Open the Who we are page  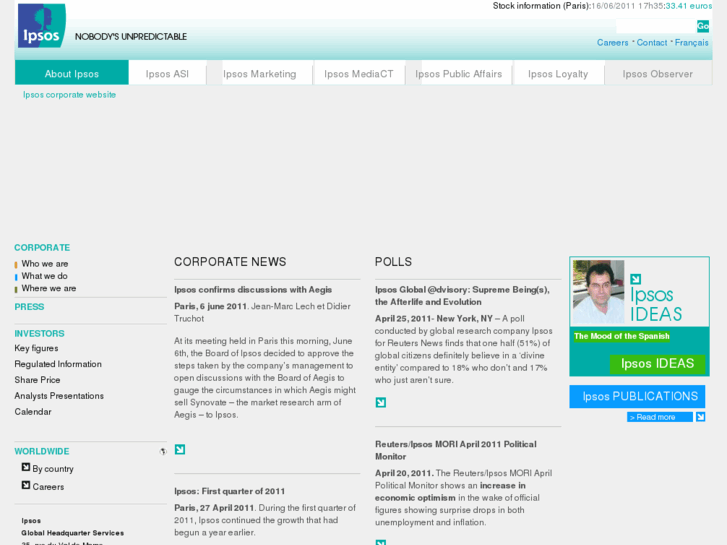45,263
